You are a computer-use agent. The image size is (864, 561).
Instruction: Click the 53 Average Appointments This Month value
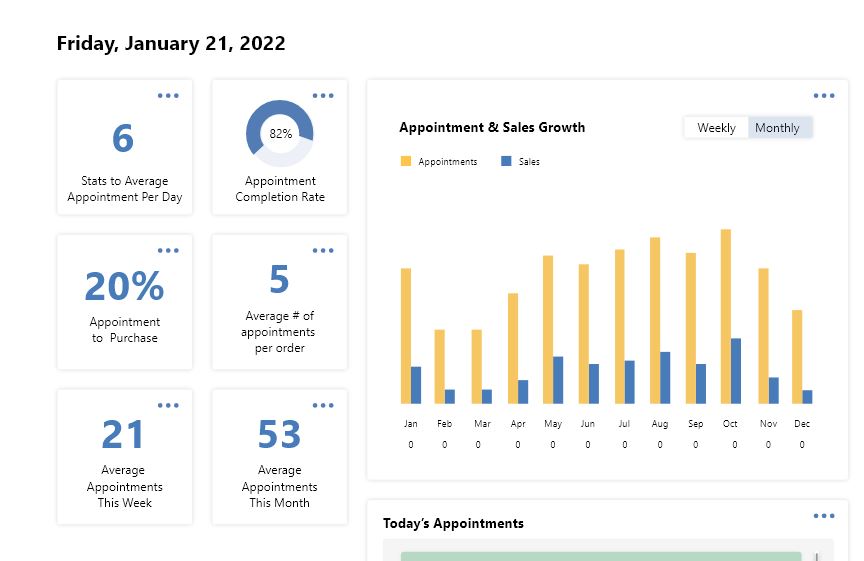click(279, 435)
